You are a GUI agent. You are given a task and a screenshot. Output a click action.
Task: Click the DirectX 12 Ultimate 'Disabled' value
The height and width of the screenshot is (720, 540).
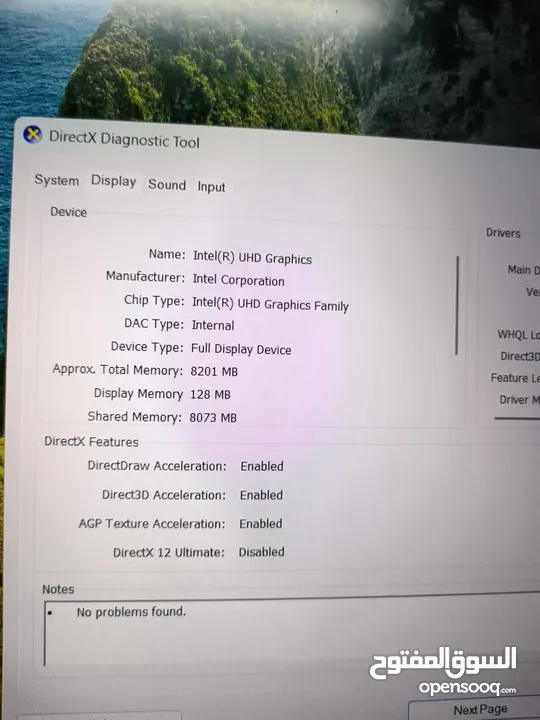pyautogui.click(x=261, y=552)
